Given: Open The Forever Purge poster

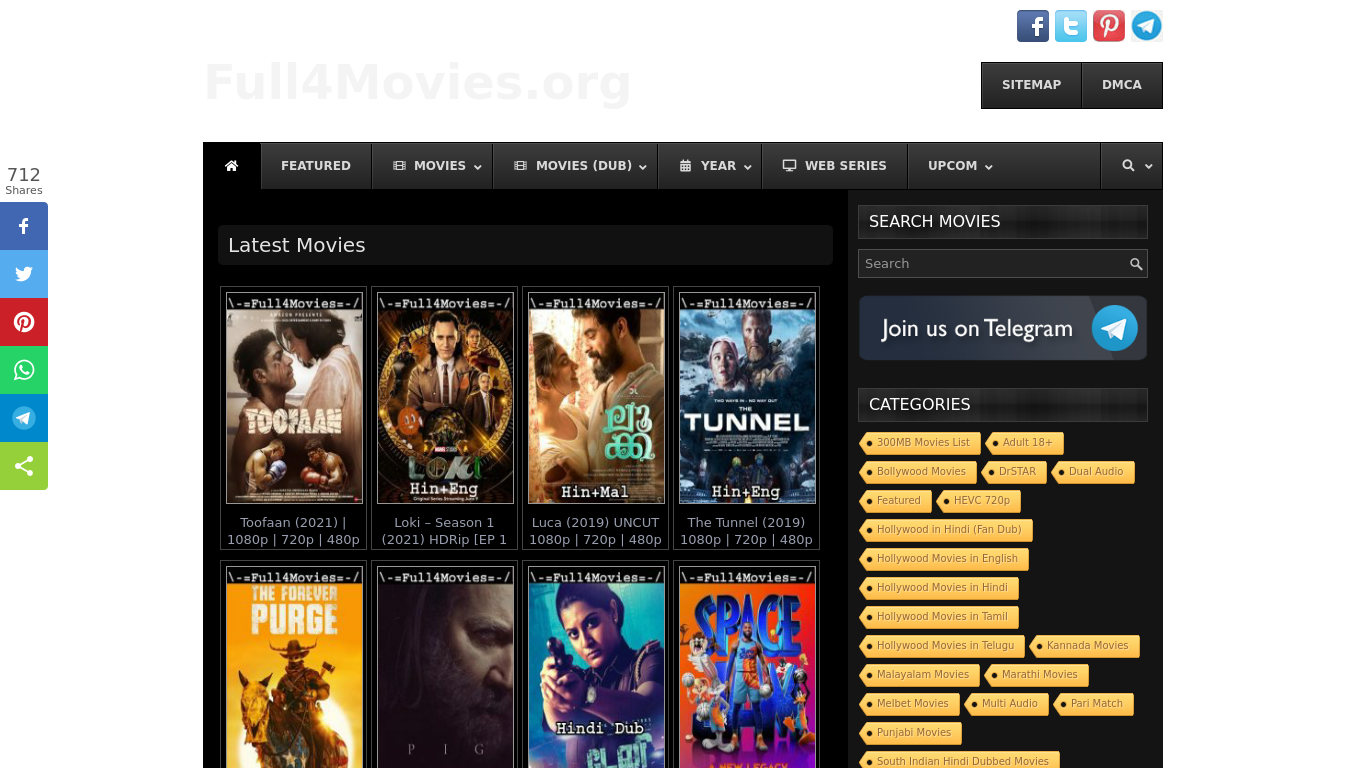Looking at the screenshot, I should [x=294, y=667].
